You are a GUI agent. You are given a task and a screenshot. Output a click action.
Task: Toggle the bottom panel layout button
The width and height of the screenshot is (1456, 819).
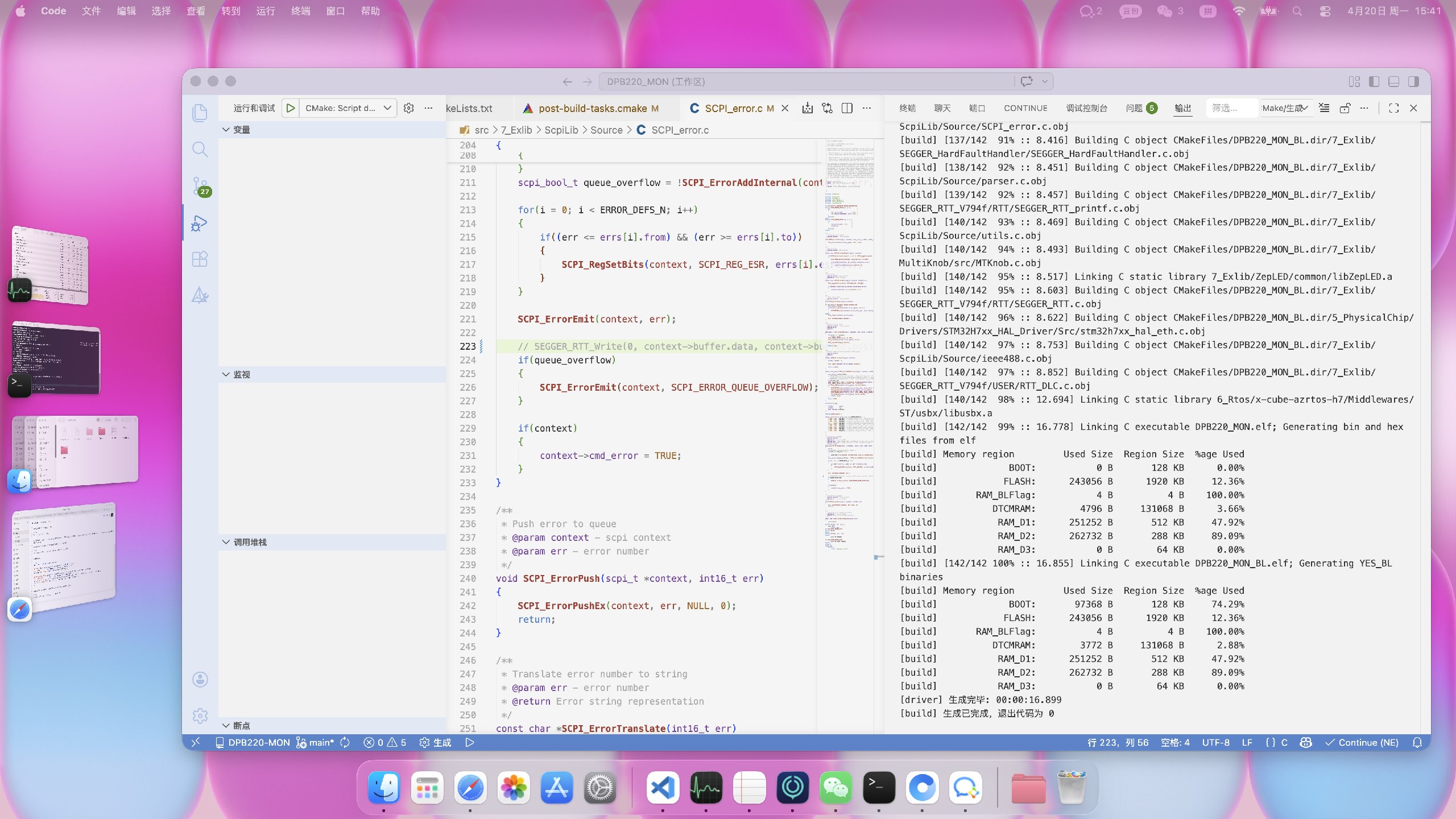1393,82
